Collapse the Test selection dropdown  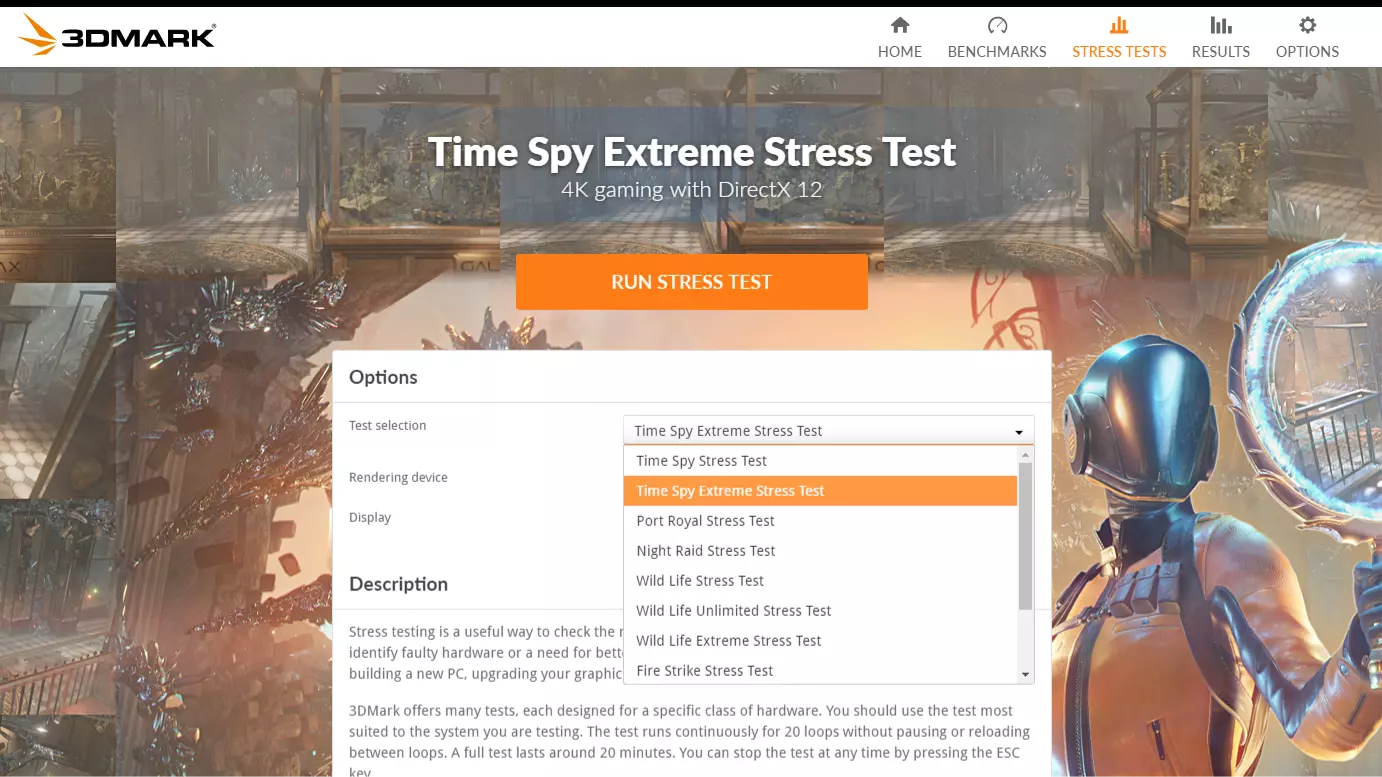click(829, 431)
